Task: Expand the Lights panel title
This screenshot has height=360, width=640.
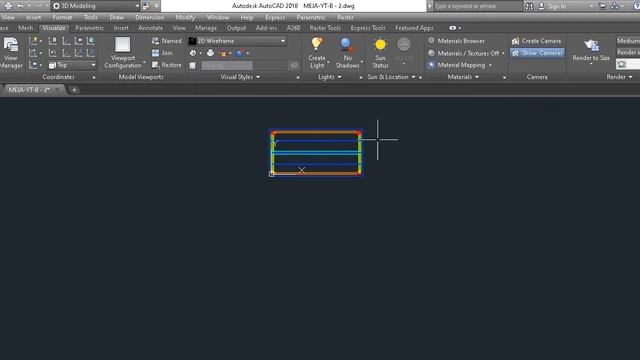Action: (329, 77)
